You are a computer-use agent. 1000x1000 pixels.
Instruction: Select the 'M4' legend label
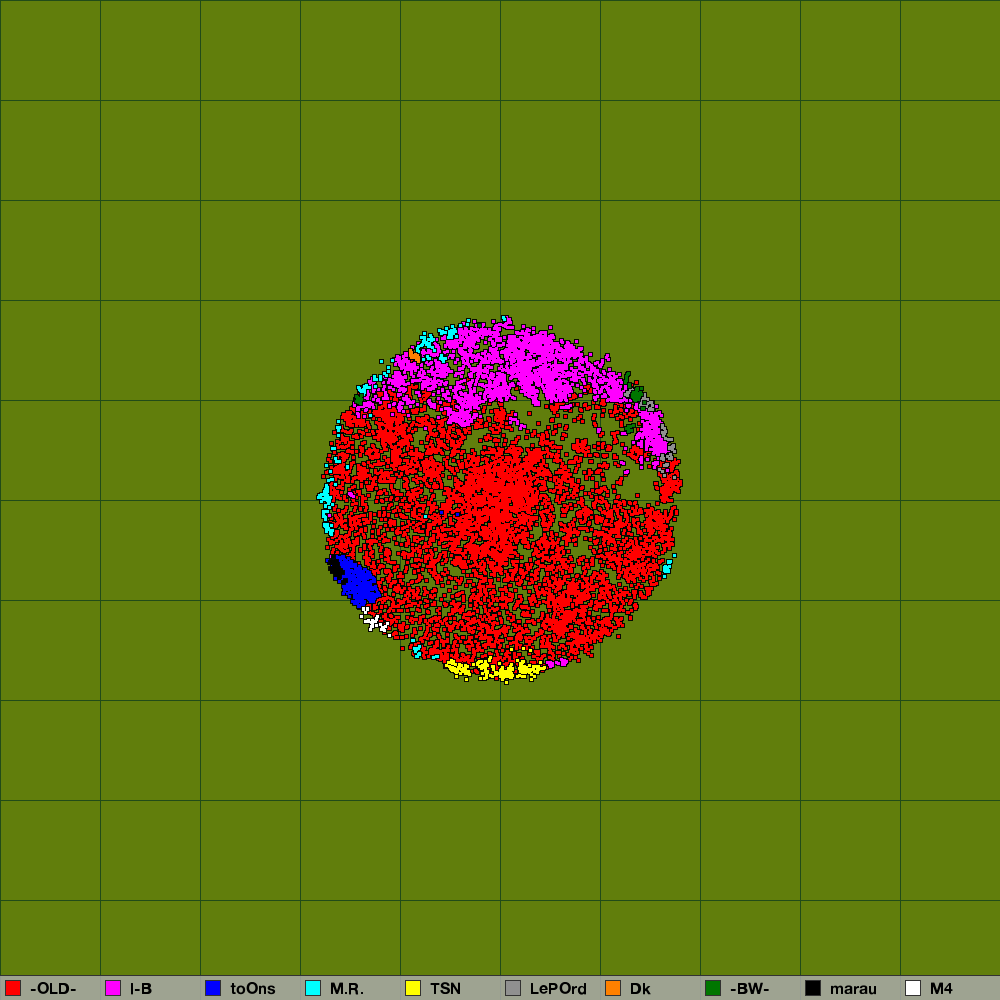[x=941, y=989]
